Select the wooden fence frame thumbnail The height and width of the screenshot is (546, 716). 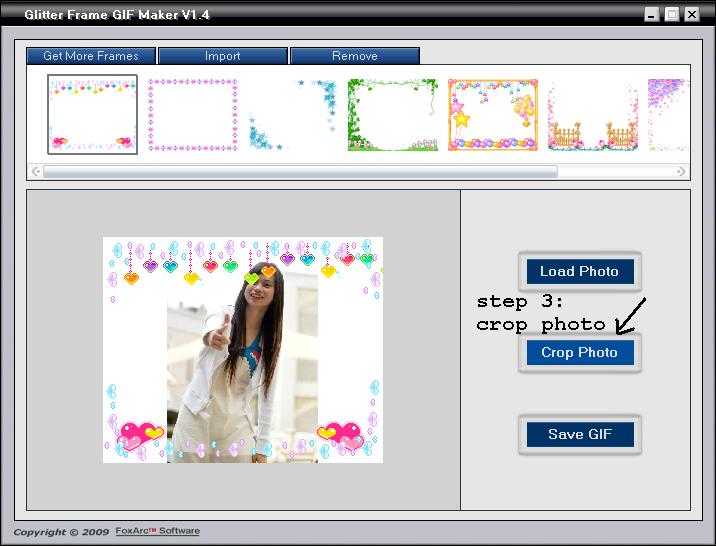pos(592,114)
